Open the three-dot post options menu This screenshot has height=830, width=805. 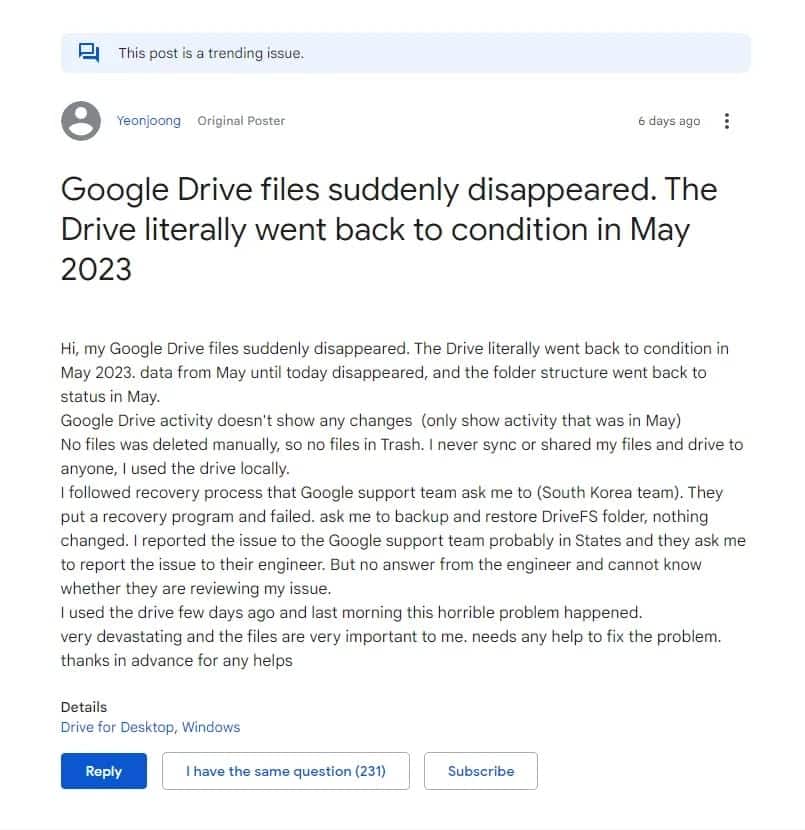(x=727, y=121)
